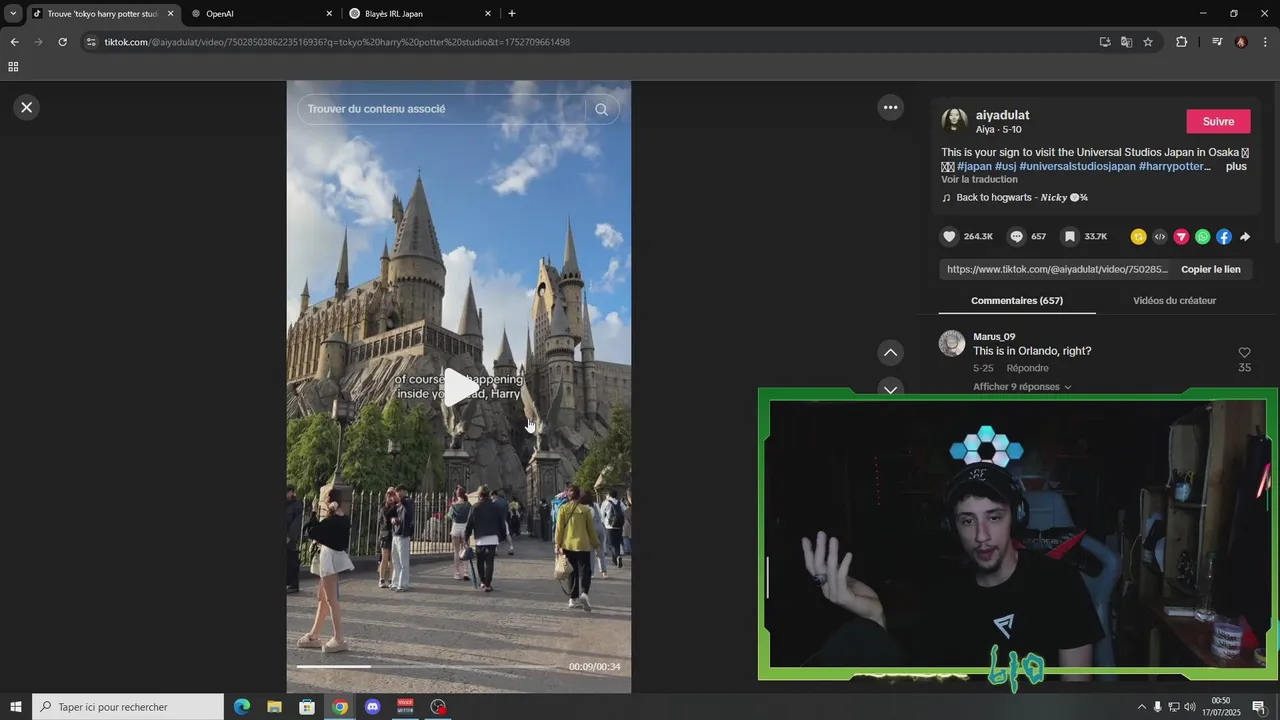Click the search magnifier icon on video

(601, 110)
